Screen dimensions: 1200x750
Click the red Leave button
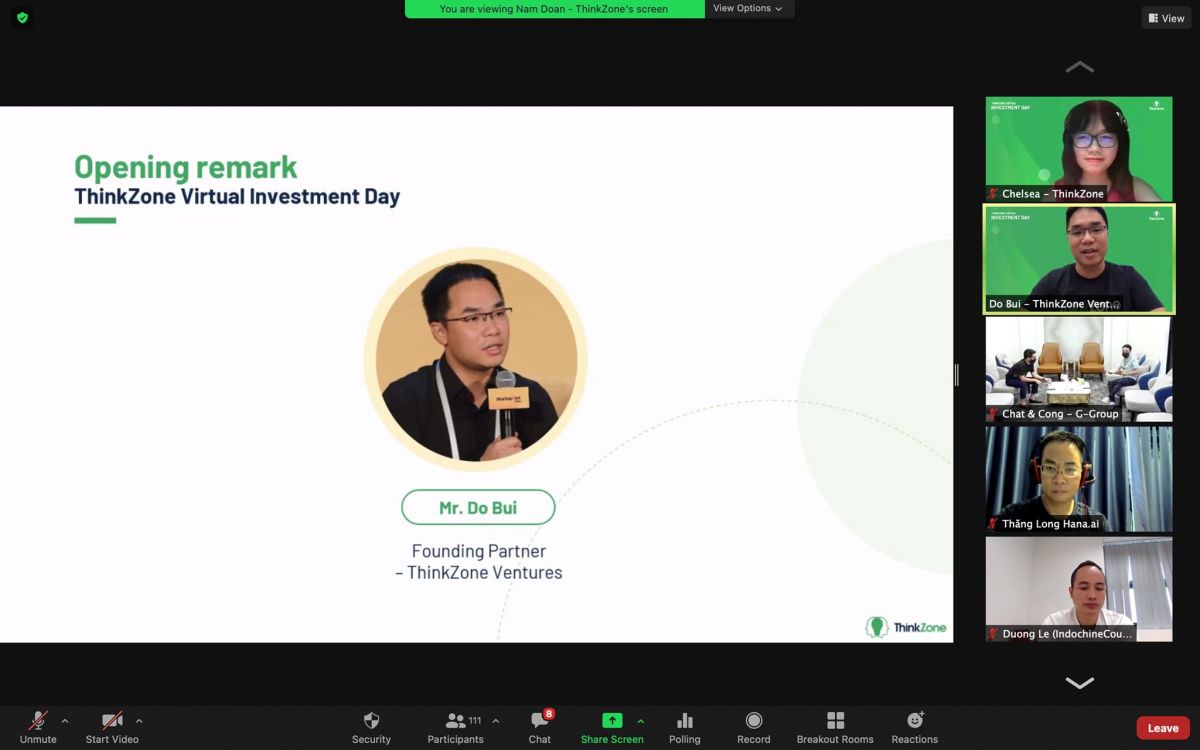(1163, 728)
